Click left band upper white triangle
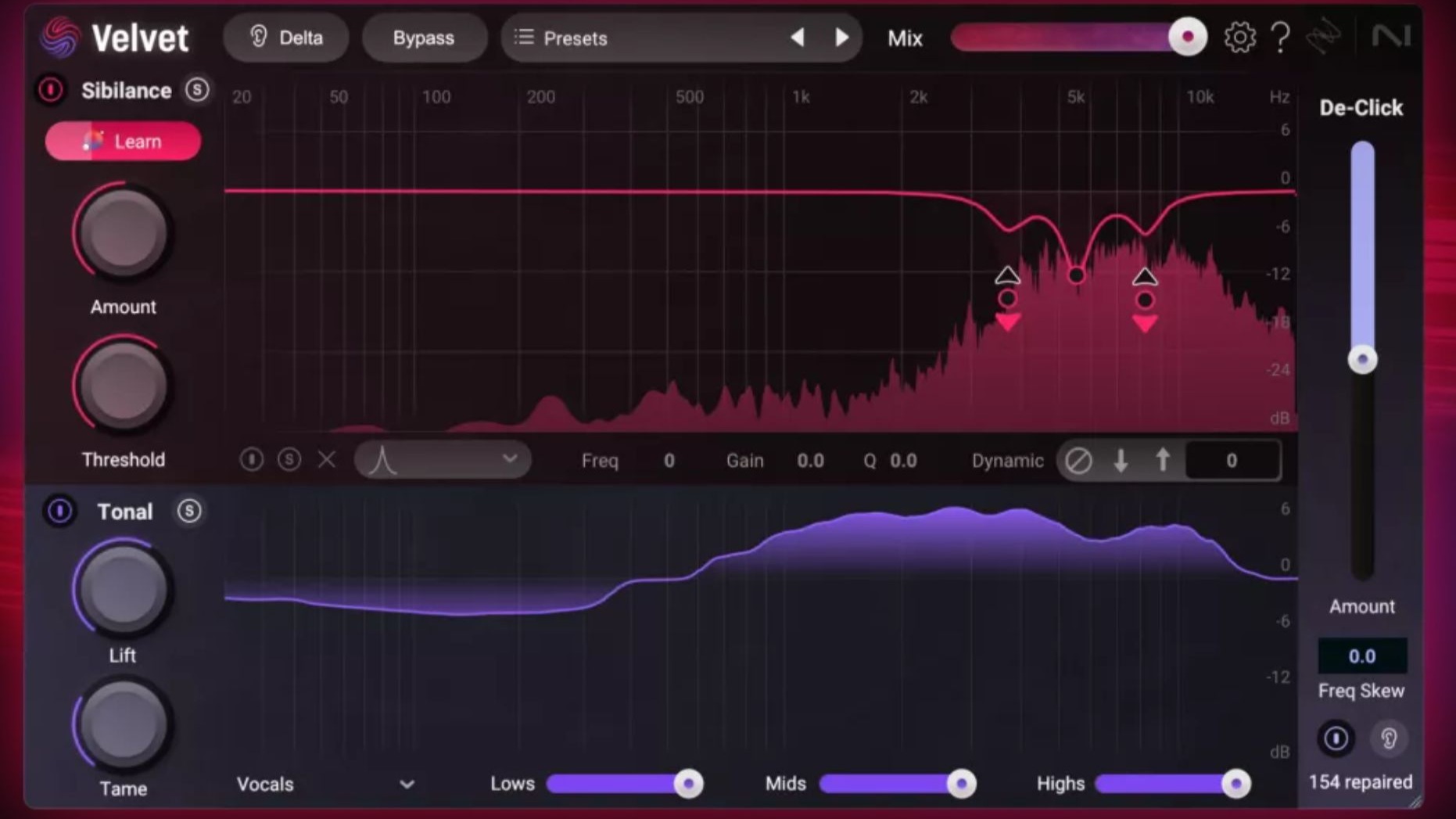Viewport: 1456px width, 819px height. 1007,275
